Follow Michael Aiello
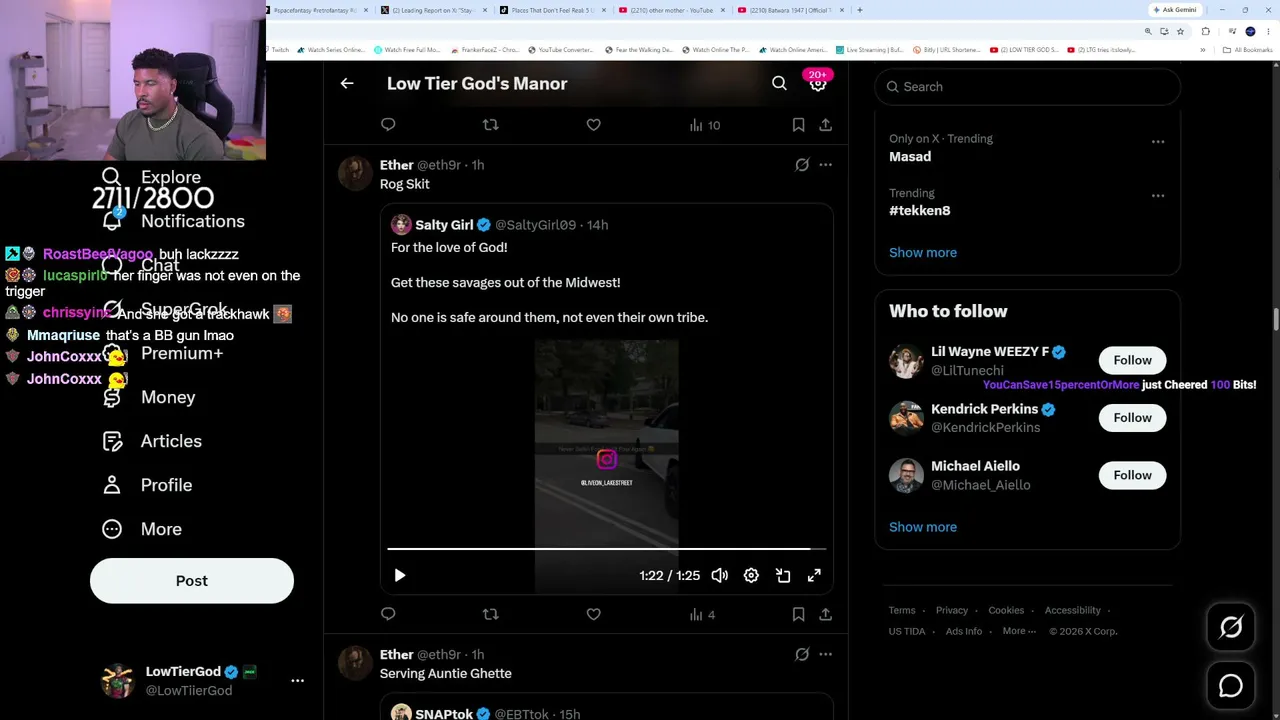 (x=1132, y=476)
